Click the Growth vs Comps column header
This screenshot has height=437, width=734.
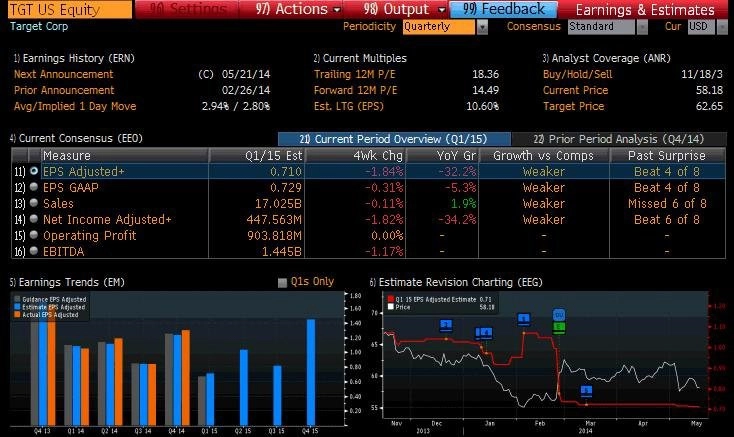(x=544, y=155)
